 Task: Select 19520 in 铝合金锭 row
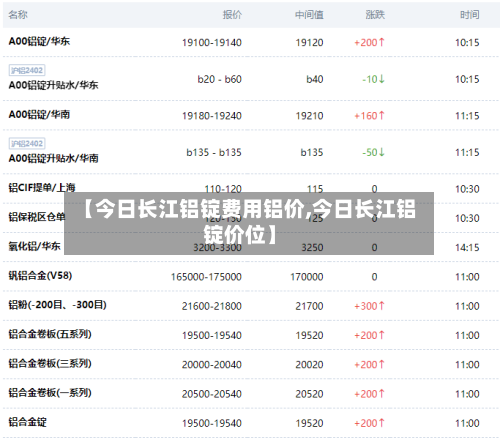point(309,423)
